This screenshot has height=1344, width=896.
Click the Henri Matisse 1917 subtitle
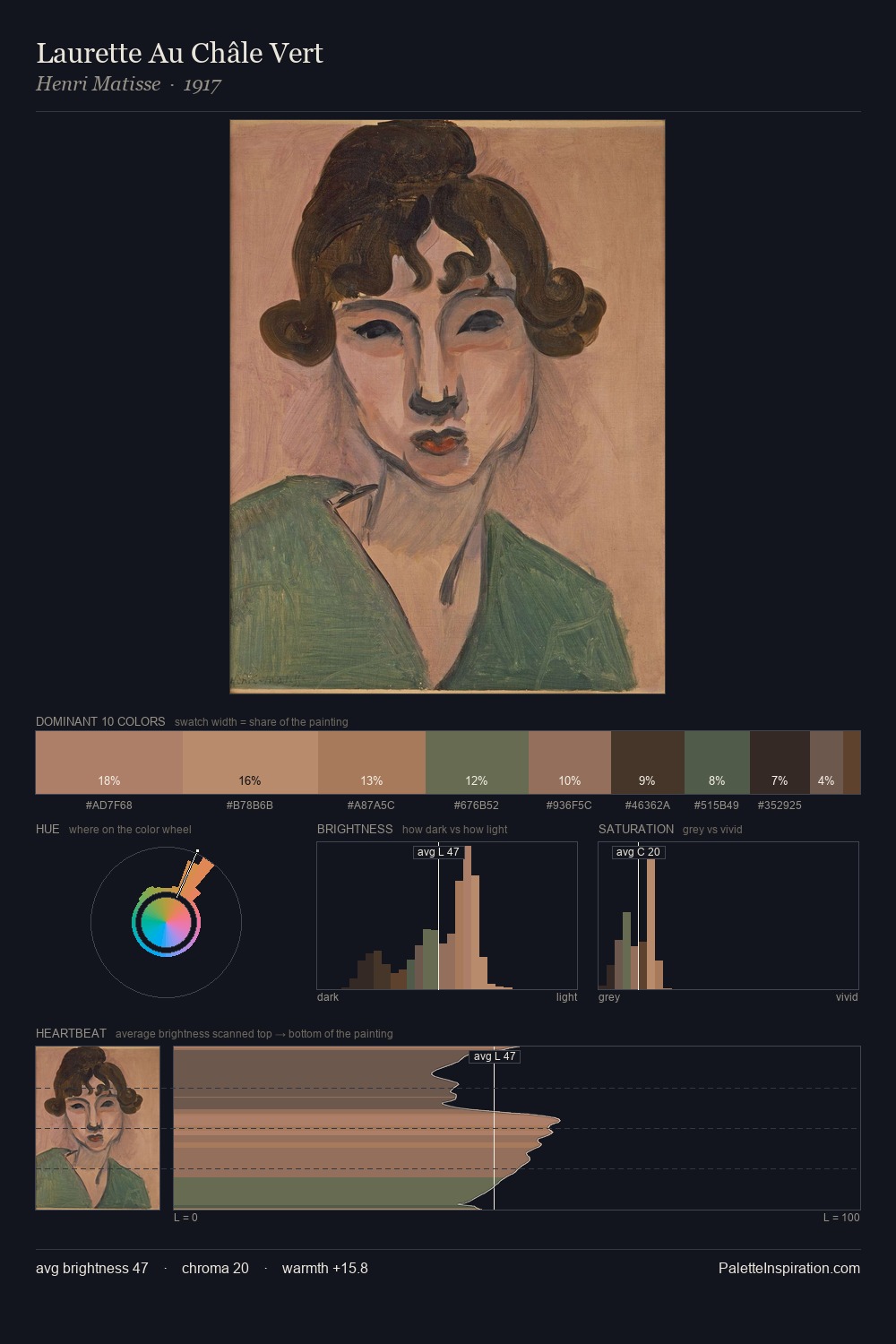pos(128,84)
